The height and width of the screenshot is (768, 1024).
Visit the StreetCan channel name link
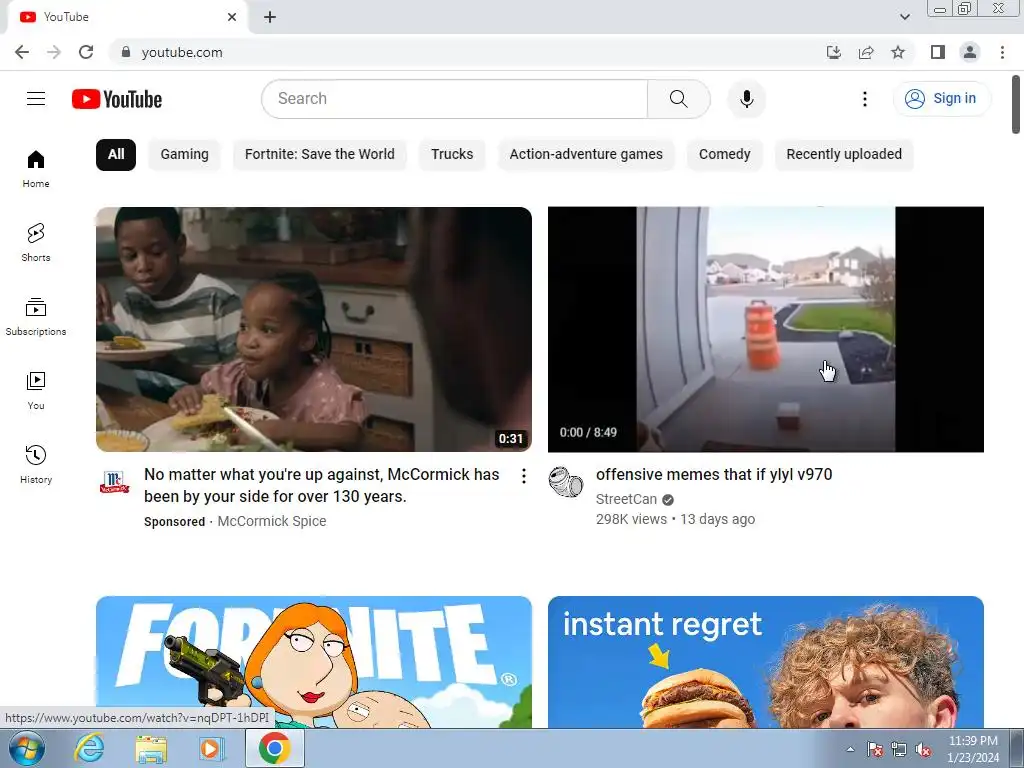[x=626, y=499]
